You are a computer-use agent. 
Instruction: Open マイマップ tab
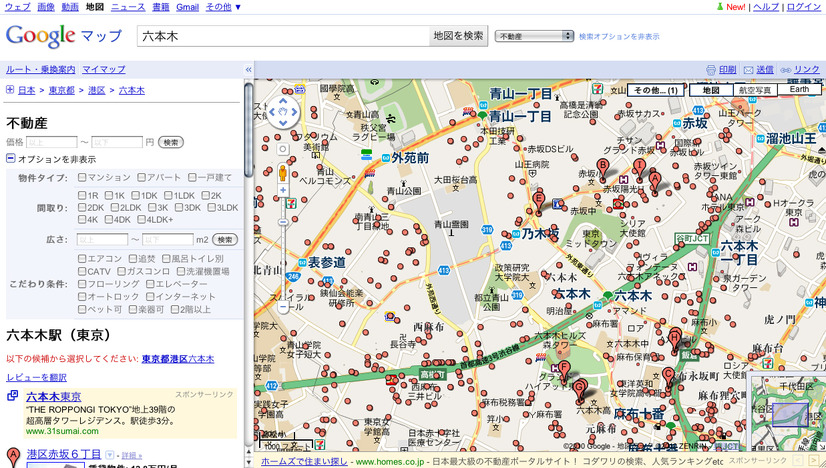coord(104,69)
